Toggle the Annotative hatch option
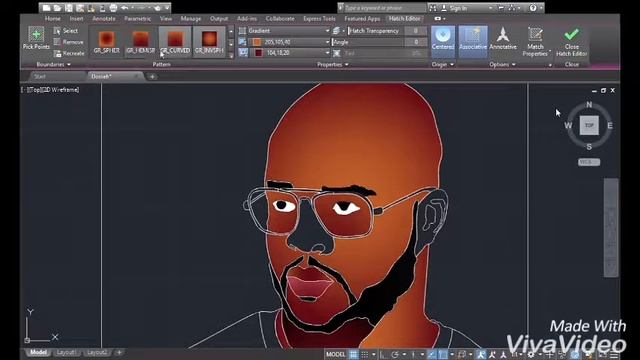This screenshot has height=360, width=640. point(503,39)
